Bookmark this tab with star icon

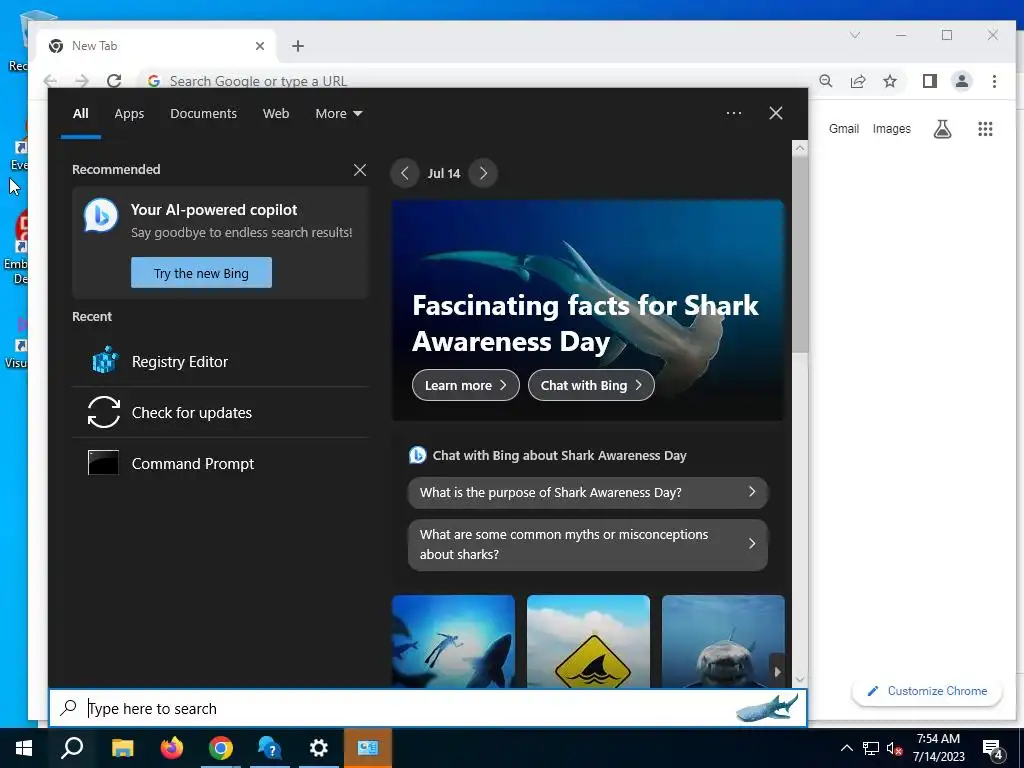(x=890, y=81)
